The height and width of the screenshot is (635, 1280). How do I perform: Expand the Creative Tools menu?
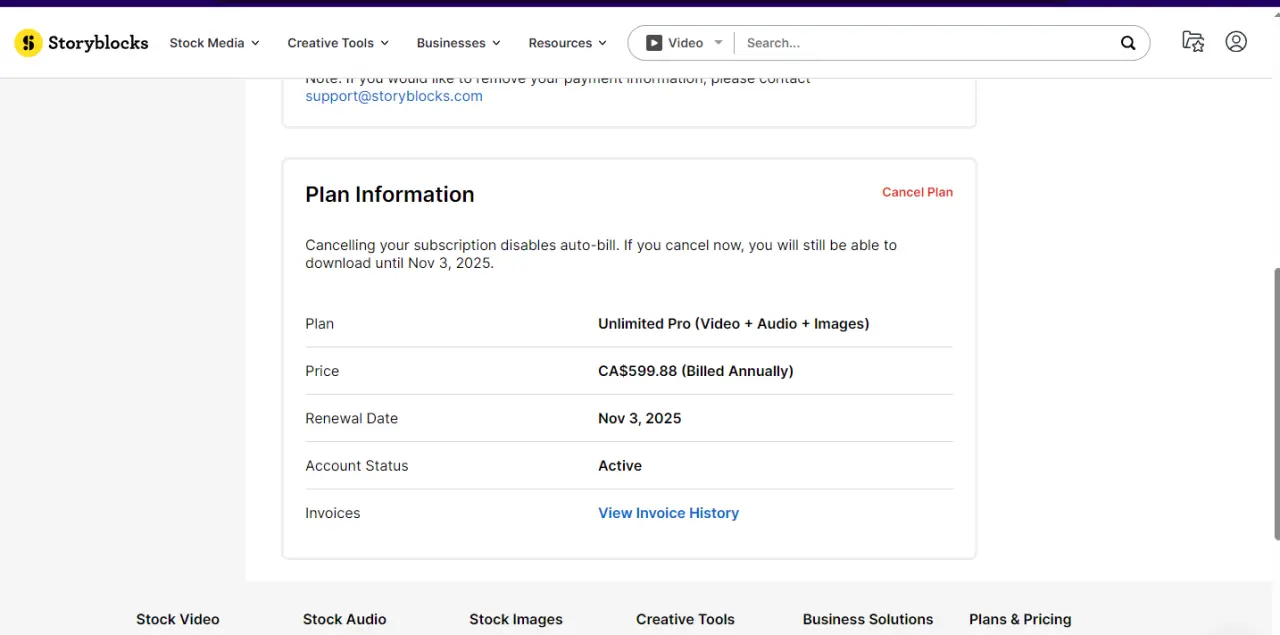338,43
